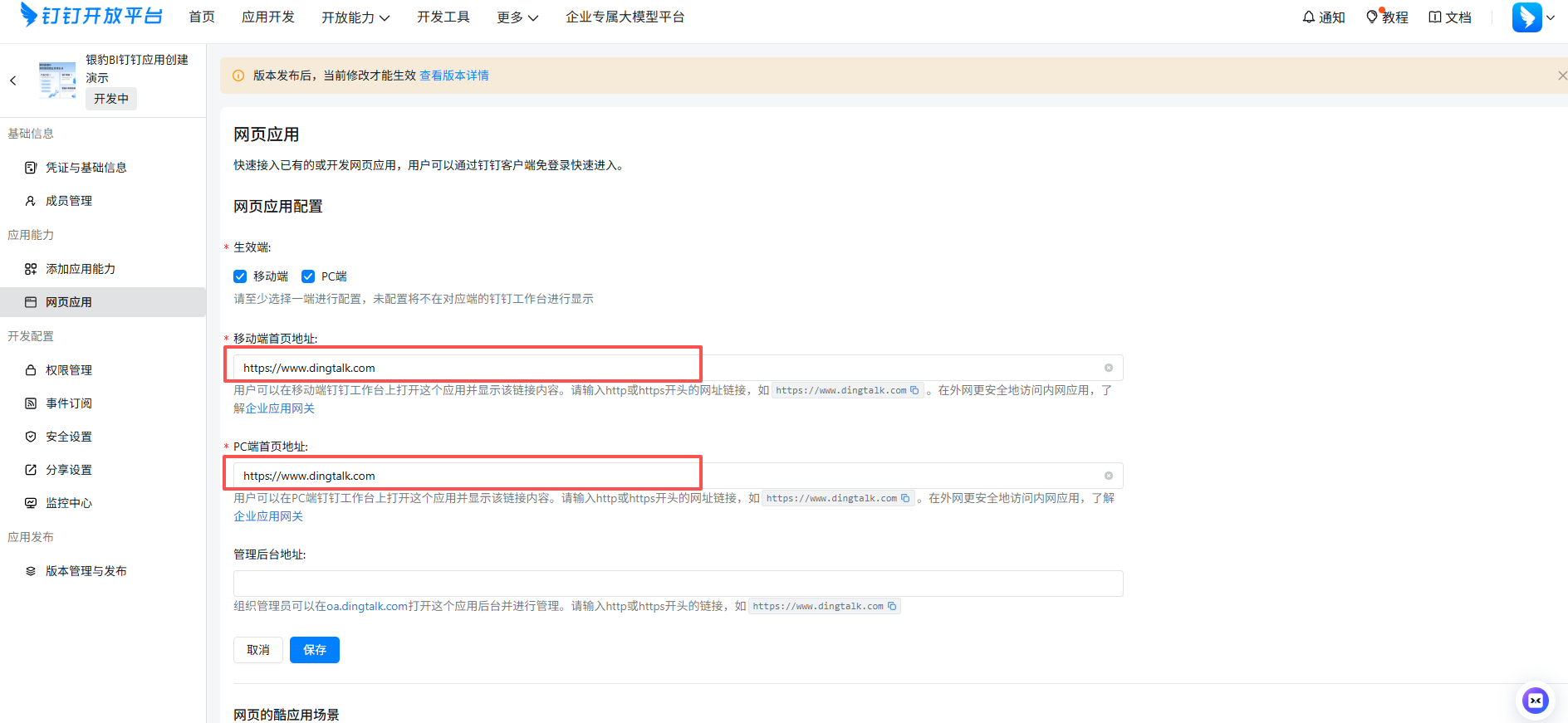Expand the 开放能力 dropdown menu

click(x=355, y=17)
